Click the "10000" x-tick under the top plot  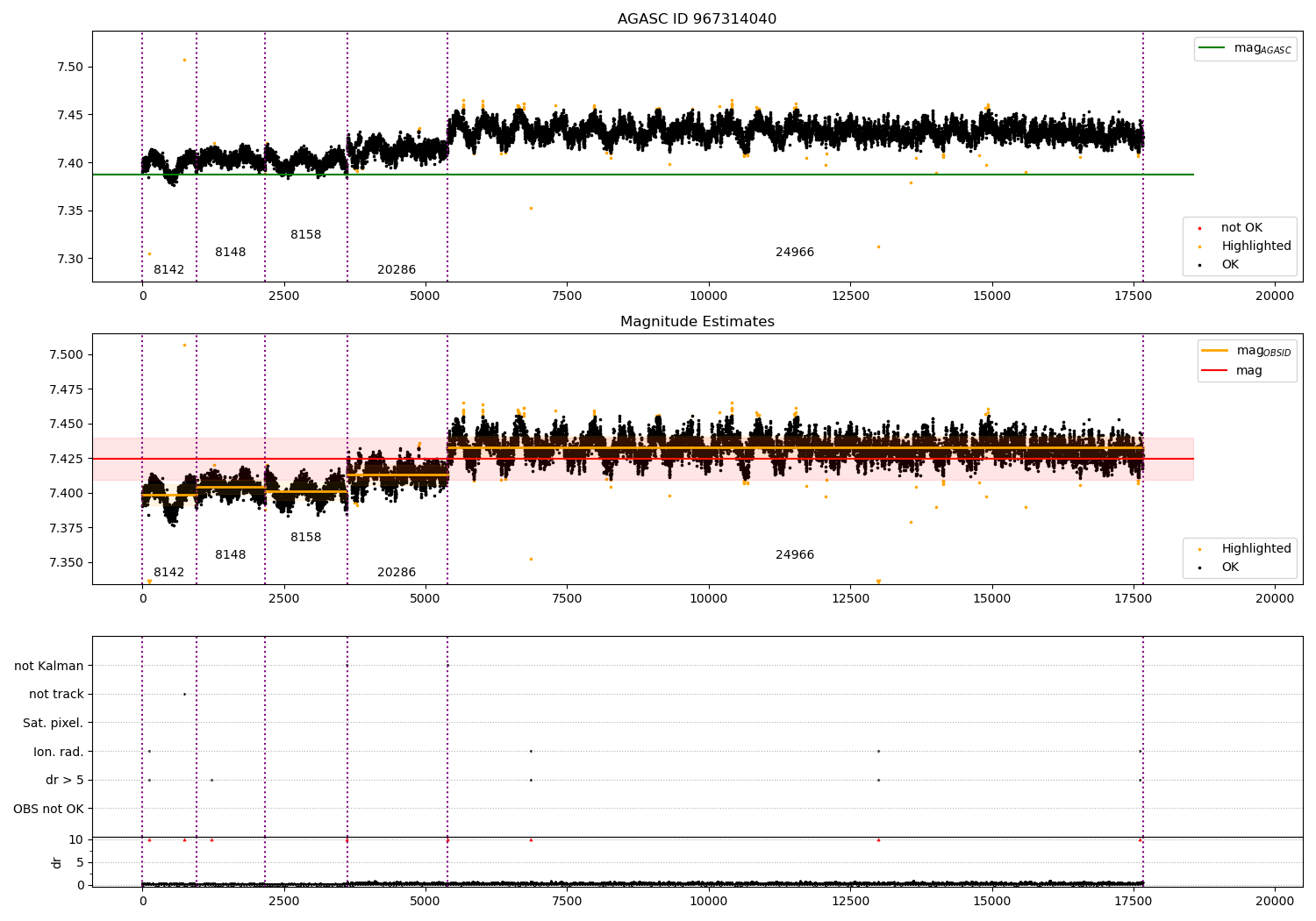pyautogui.click(x=709, y=296)
